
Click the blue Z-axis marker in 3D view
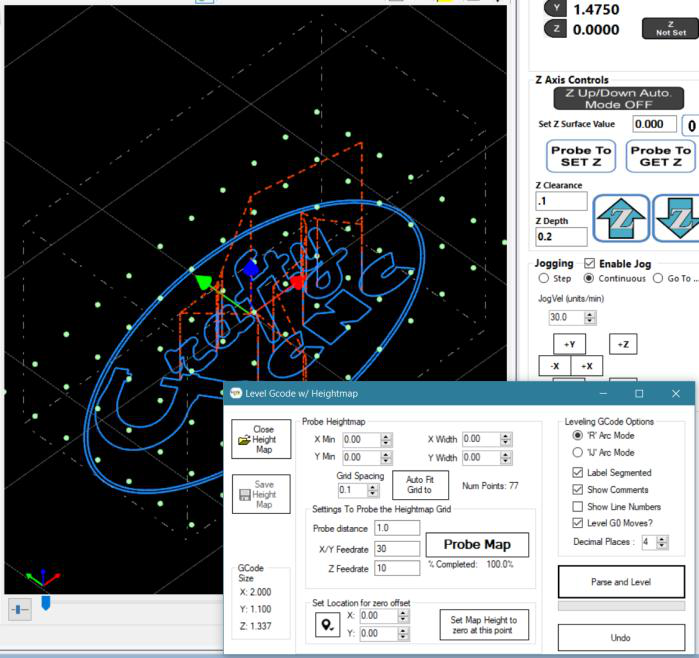pyautogui.click(x=251, y=269)
